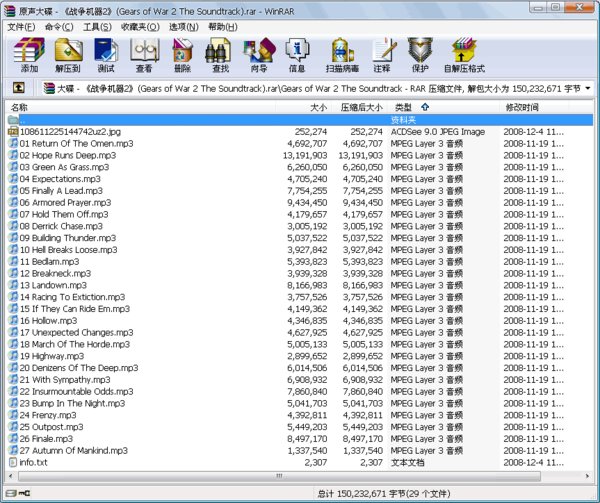Sort by the 大小 column header
The width and height of the screenshot is (600, 503).
click(303, 107)
